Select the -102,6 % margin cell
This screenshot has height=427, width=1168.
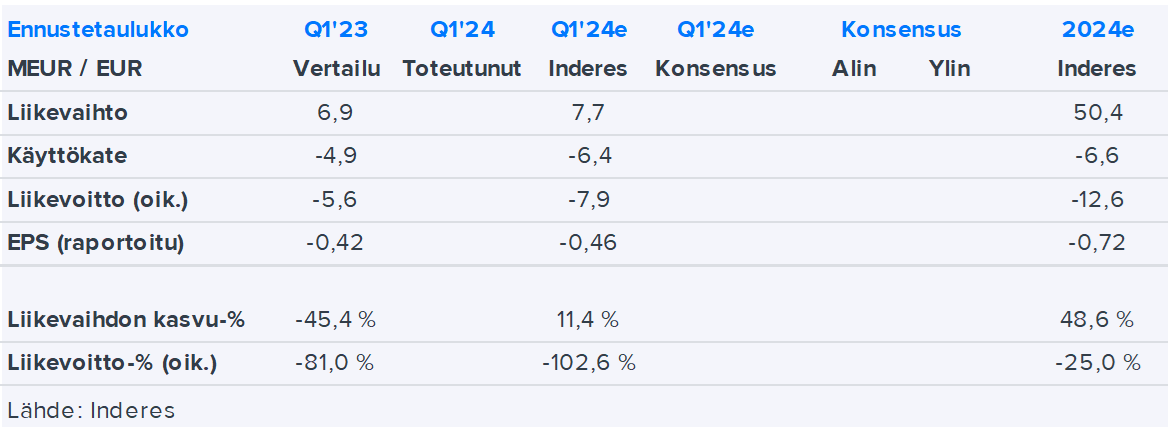click(589, 363)
